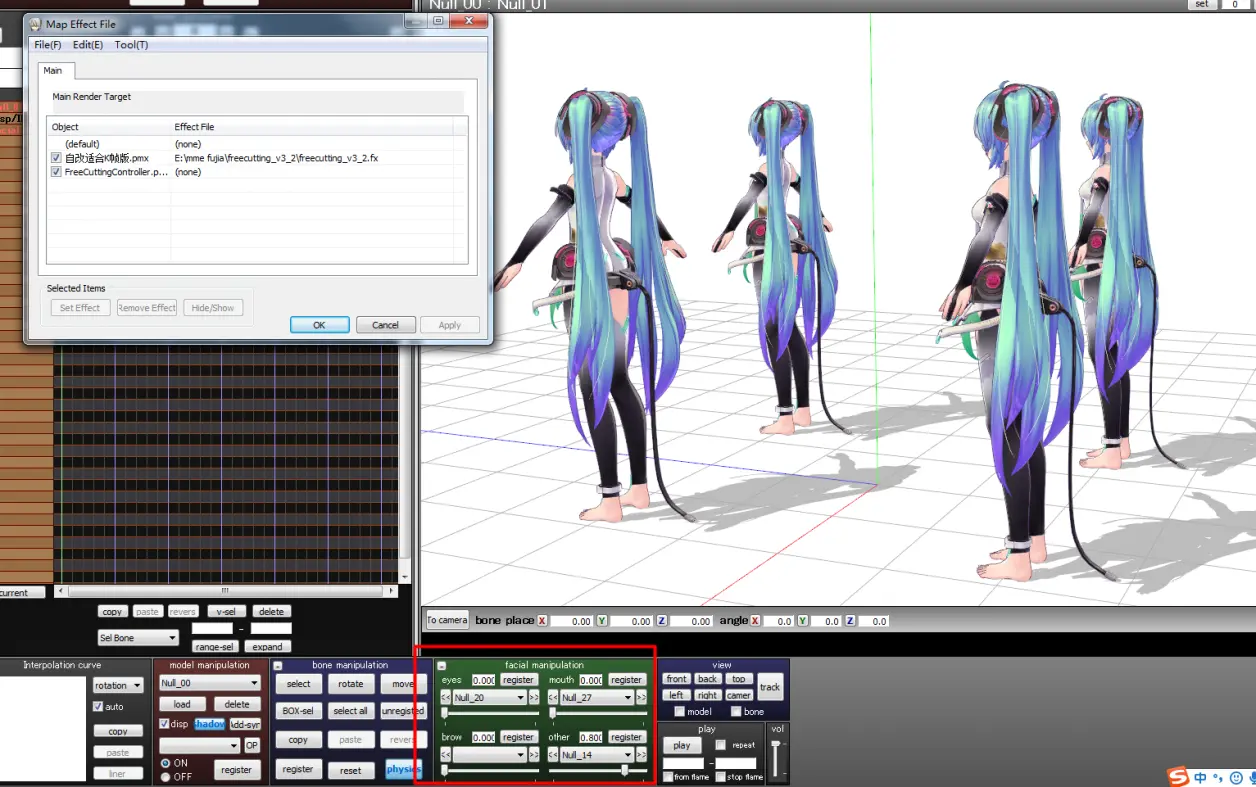
Task: Click the Sogou input method S icon
Action: (x=1179, y=776)
